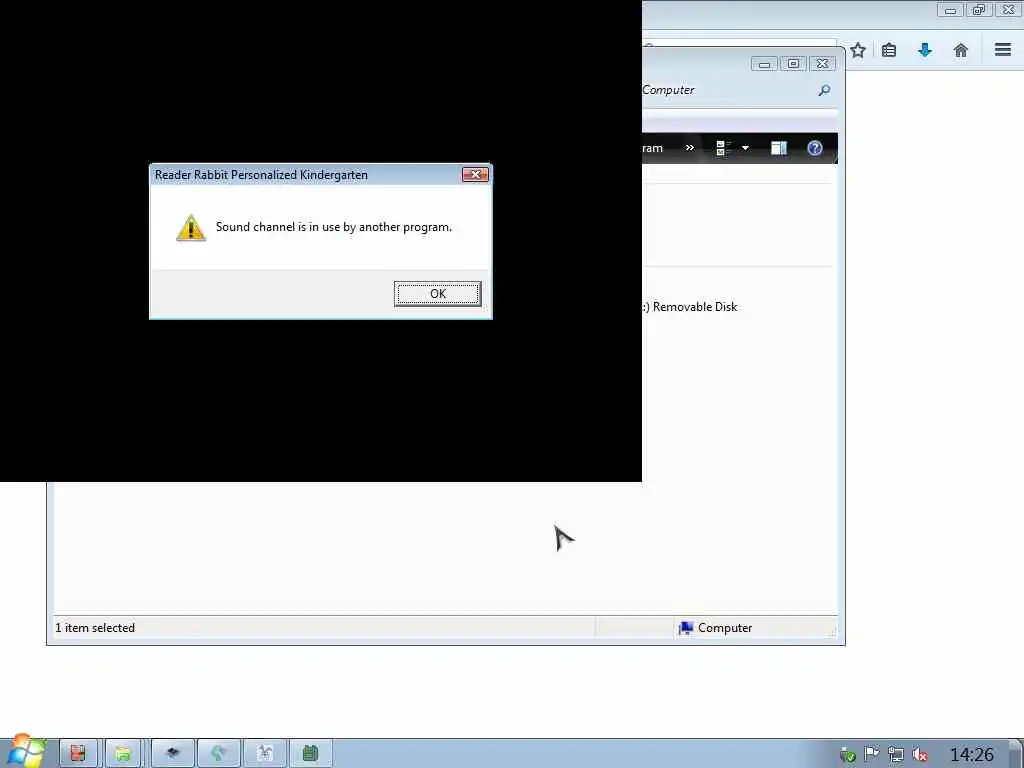This screenshot has width=1024, height=768.
Task: Bookmark the page with the star icon
Action: point(858,50)
